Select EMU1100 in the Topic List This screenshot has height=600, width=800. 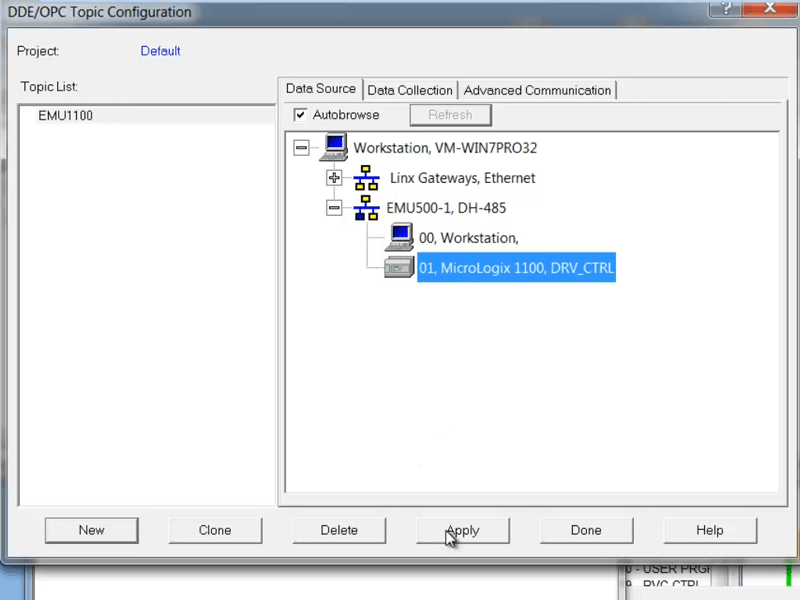pyautogui.click(x=147, y=115)
